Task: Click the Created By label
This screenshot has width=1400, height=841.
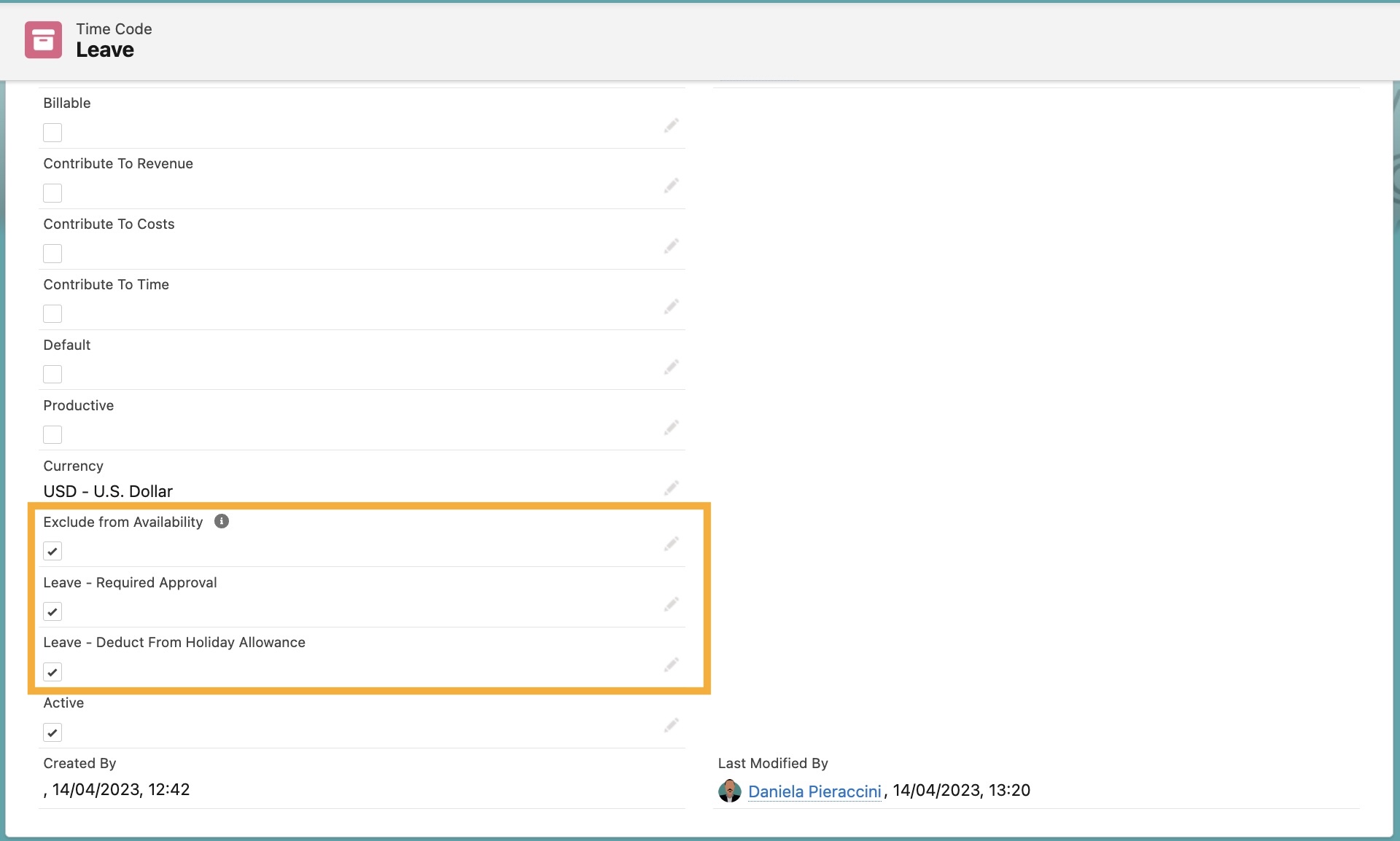Action: (x=79, y=763)
